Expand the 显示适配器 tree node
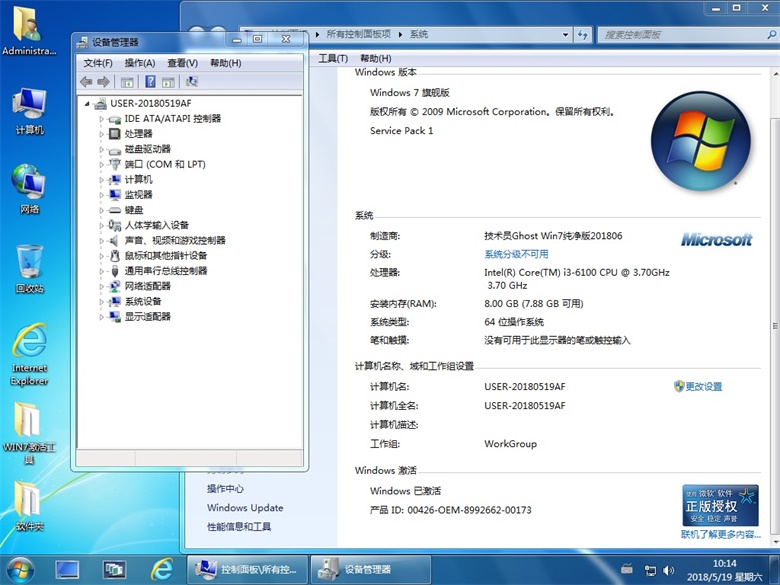780x585 pixels. (102, 317)
